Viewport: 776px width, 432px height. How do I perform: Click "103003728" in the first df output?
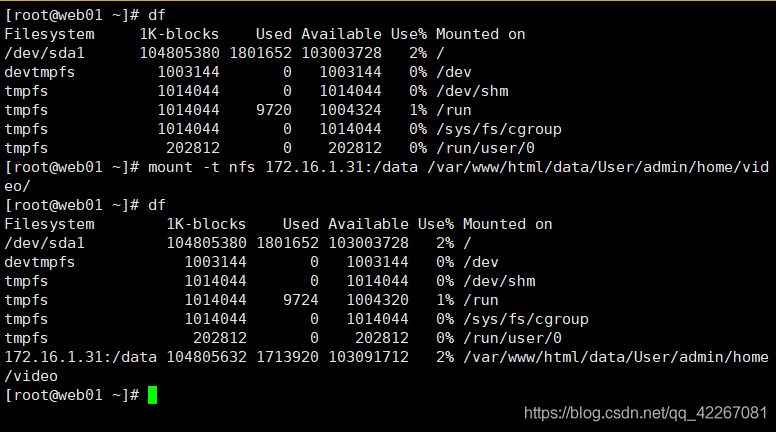coord(341,53)
